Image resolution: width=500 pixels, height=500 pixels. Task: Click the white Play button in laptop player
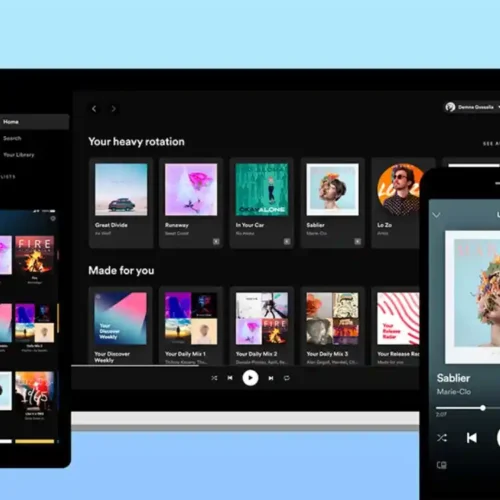click(x=250, y=378)
